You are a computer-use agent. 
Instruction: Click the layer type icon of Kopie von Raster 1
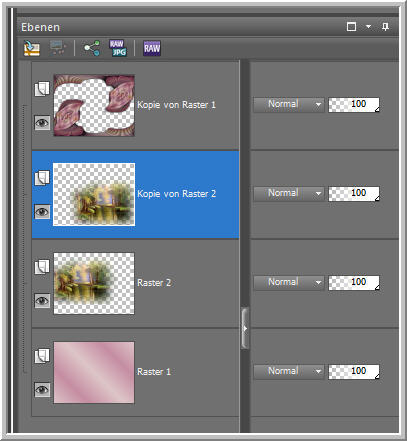pos(42,89)
